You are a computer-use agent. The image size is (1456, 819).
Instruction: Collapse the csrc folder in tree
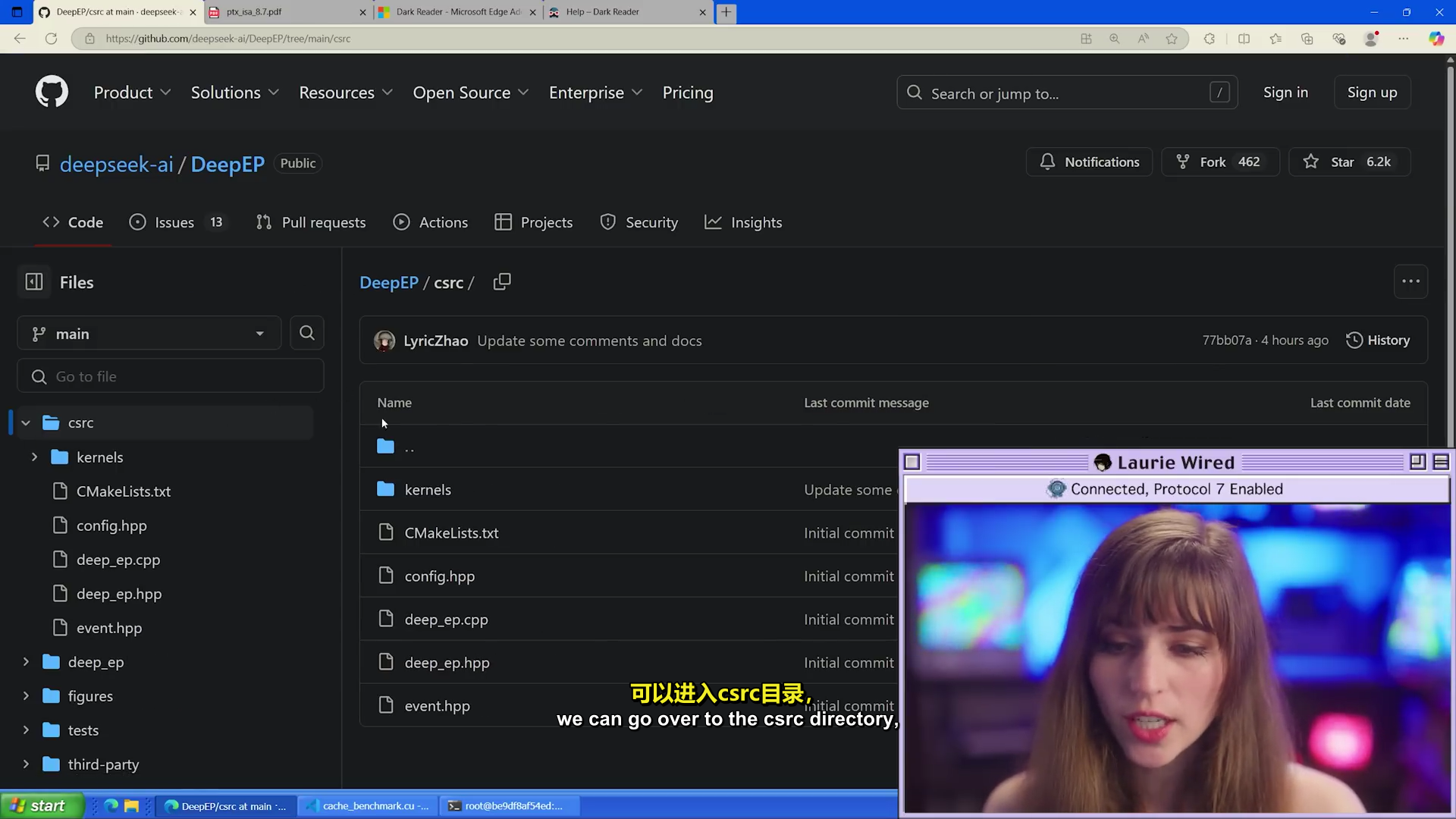pos(26,423)
